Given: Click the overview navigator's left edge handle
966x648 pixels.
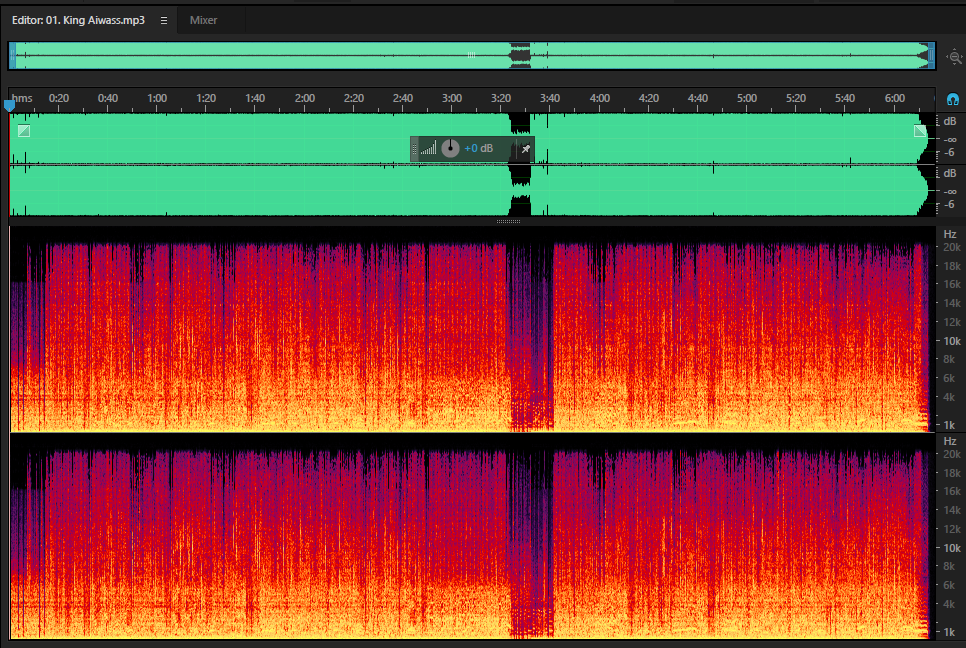Looking at the screenshot, I should (12, 56).
